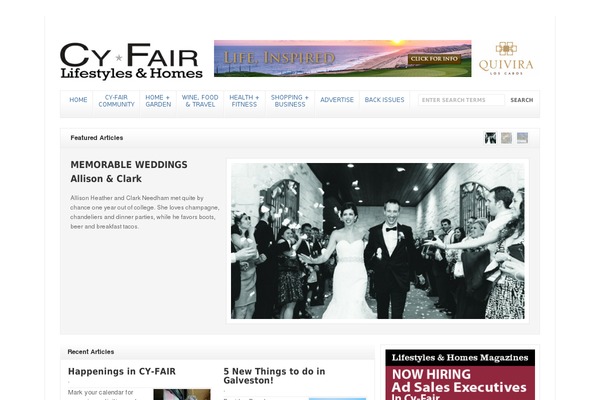Screen dimensions: 600x400
Task: Open the Memorable Weddings article heading
Action: 129,165
